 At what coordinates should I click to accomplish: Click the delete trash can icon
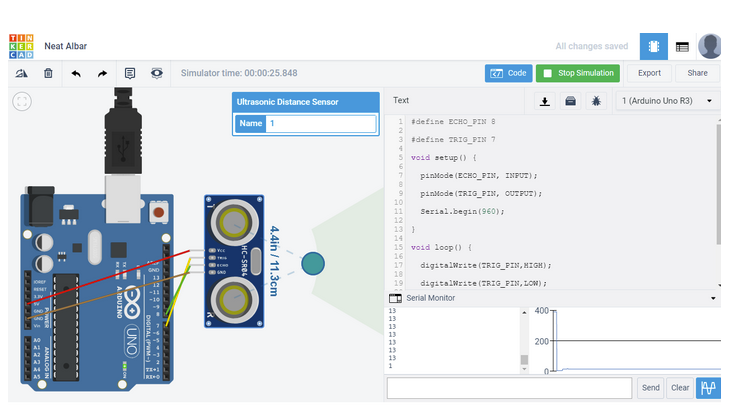pos(48,73)
